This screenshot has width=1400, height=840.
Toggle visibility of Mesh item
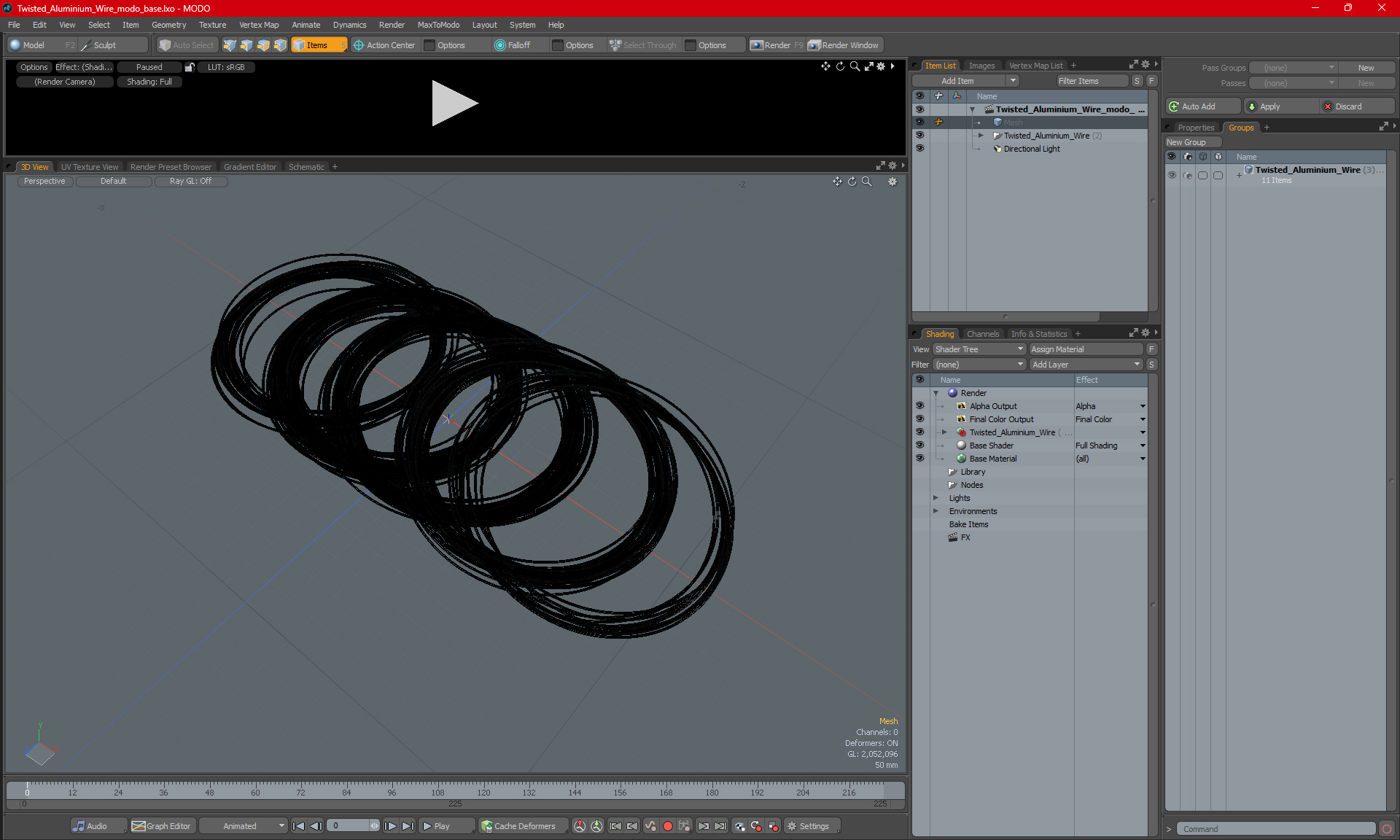coord(919,122)
